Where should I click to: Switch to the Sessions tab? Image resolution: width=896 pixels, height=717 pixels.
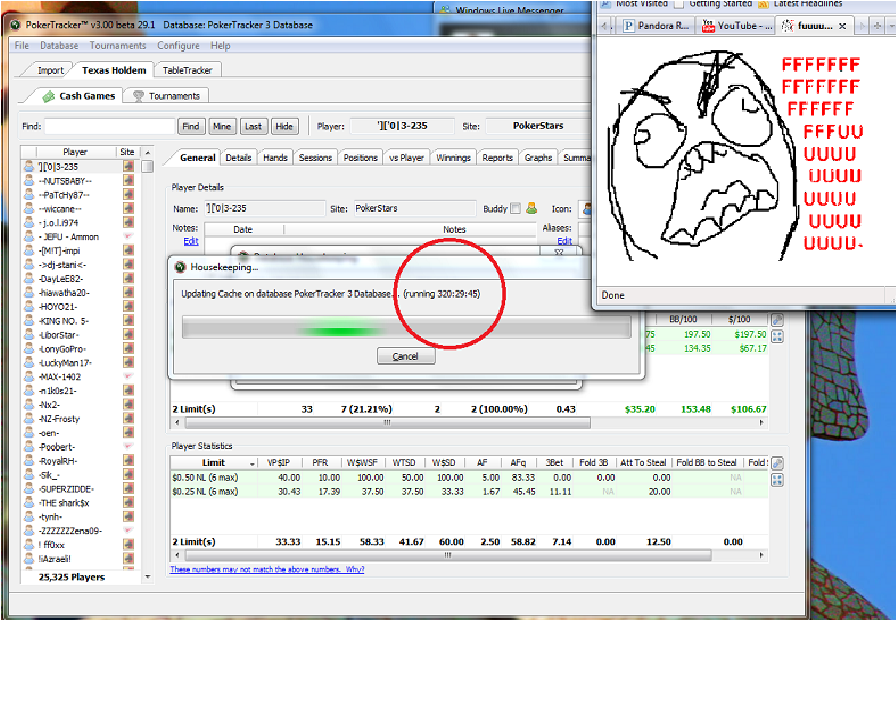(315, 157)
